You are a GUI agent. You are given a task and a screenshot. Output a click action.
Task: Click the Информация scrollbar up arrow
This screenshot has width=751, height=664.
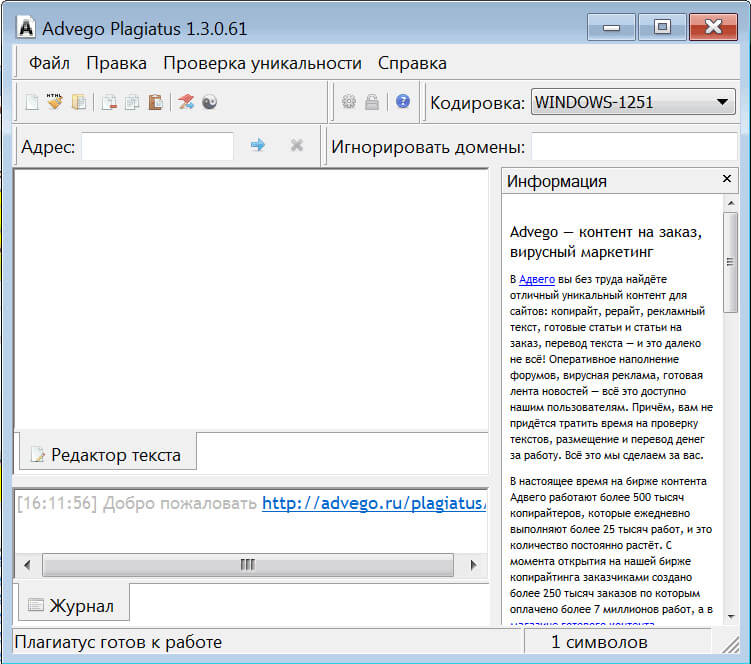[x=731, y=203]
